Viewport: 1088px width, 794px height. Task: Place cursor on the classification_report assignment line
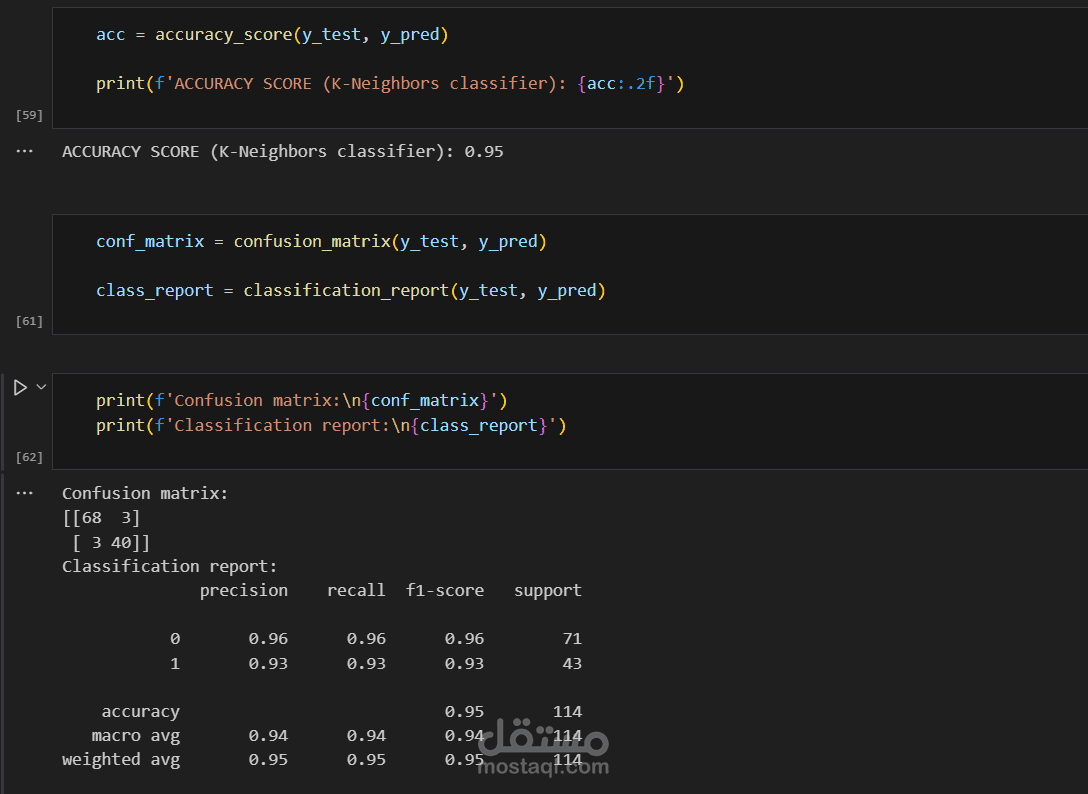[x=350, y=290]
